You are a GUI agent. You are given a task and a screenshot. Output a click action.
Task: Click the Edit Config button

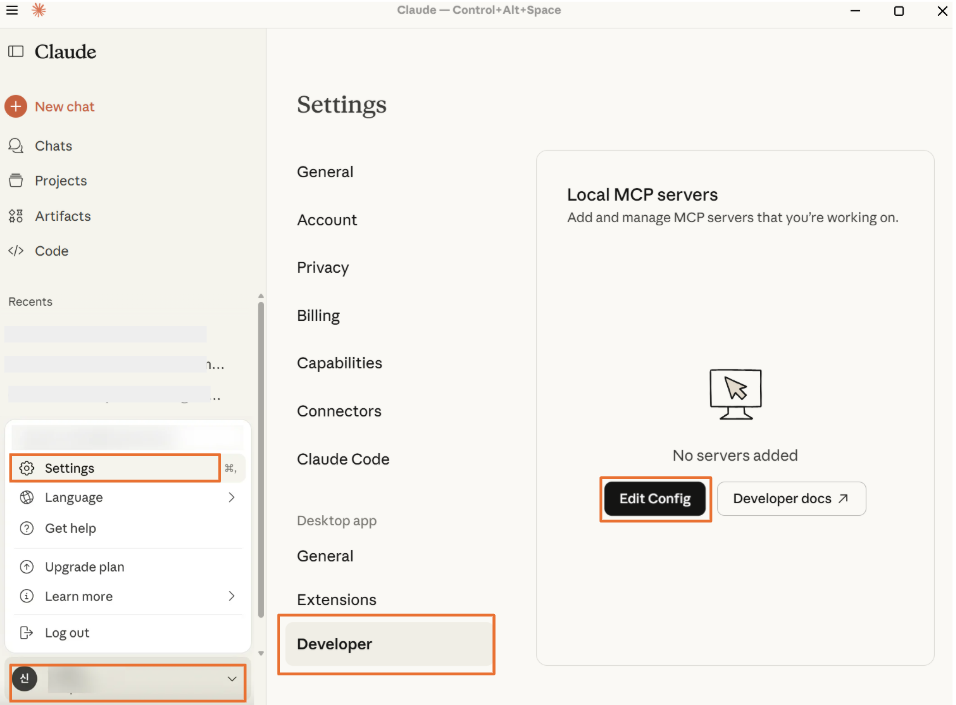655,499
